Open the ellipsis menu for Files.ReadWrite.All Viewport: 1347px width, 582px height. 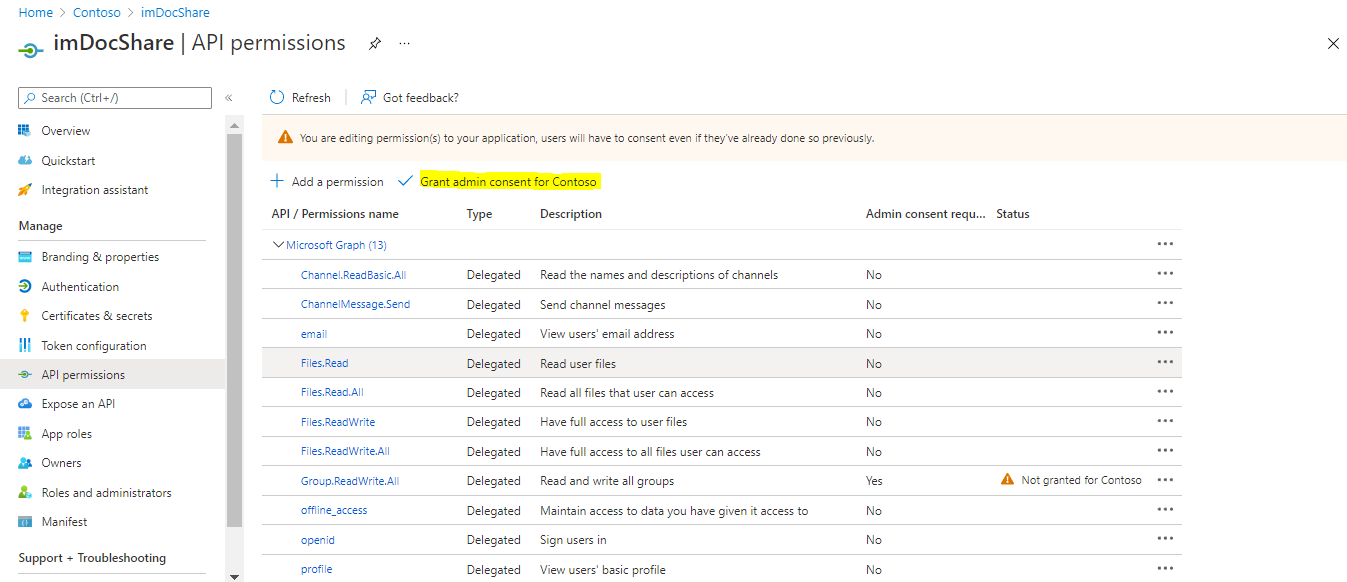point(1165,451)
